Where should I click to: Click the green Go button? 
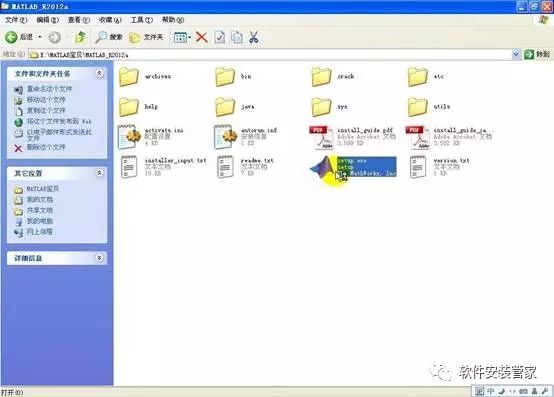(x=537, y=54)
